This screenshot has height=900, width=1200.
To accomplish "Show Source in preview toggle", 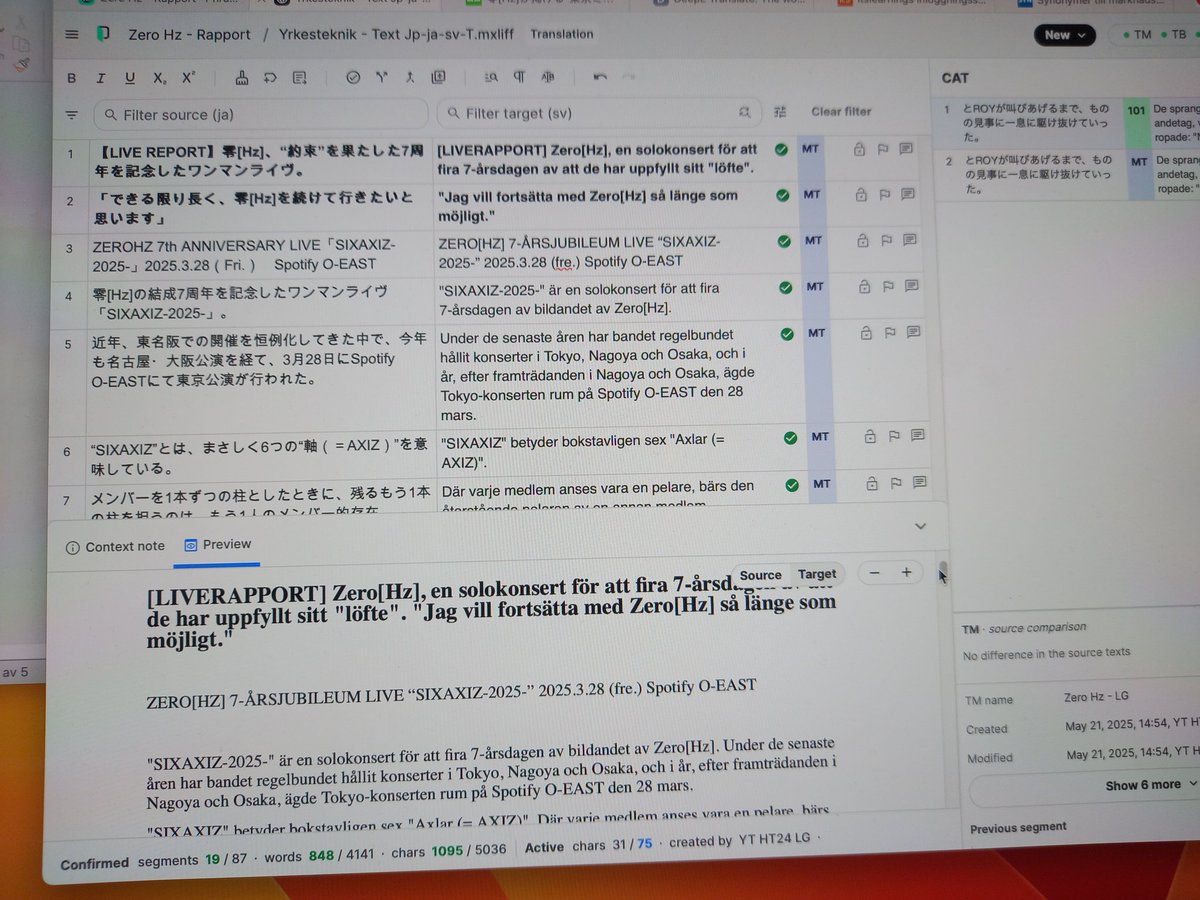I will [761, 575].
